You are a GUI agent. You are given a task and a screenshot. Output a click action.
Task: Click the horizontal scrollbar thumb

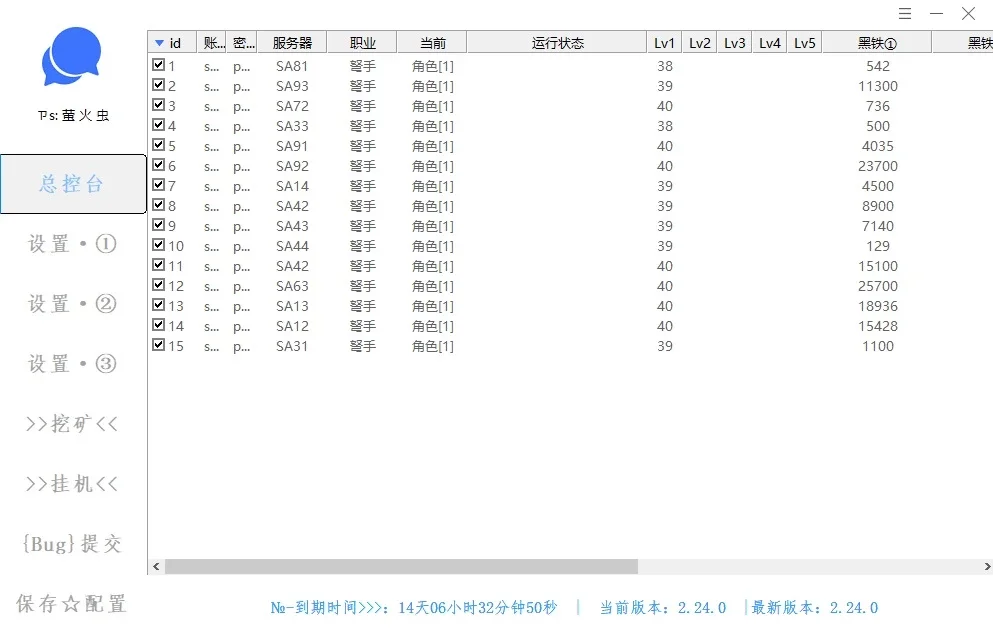[x=402, y=566]
